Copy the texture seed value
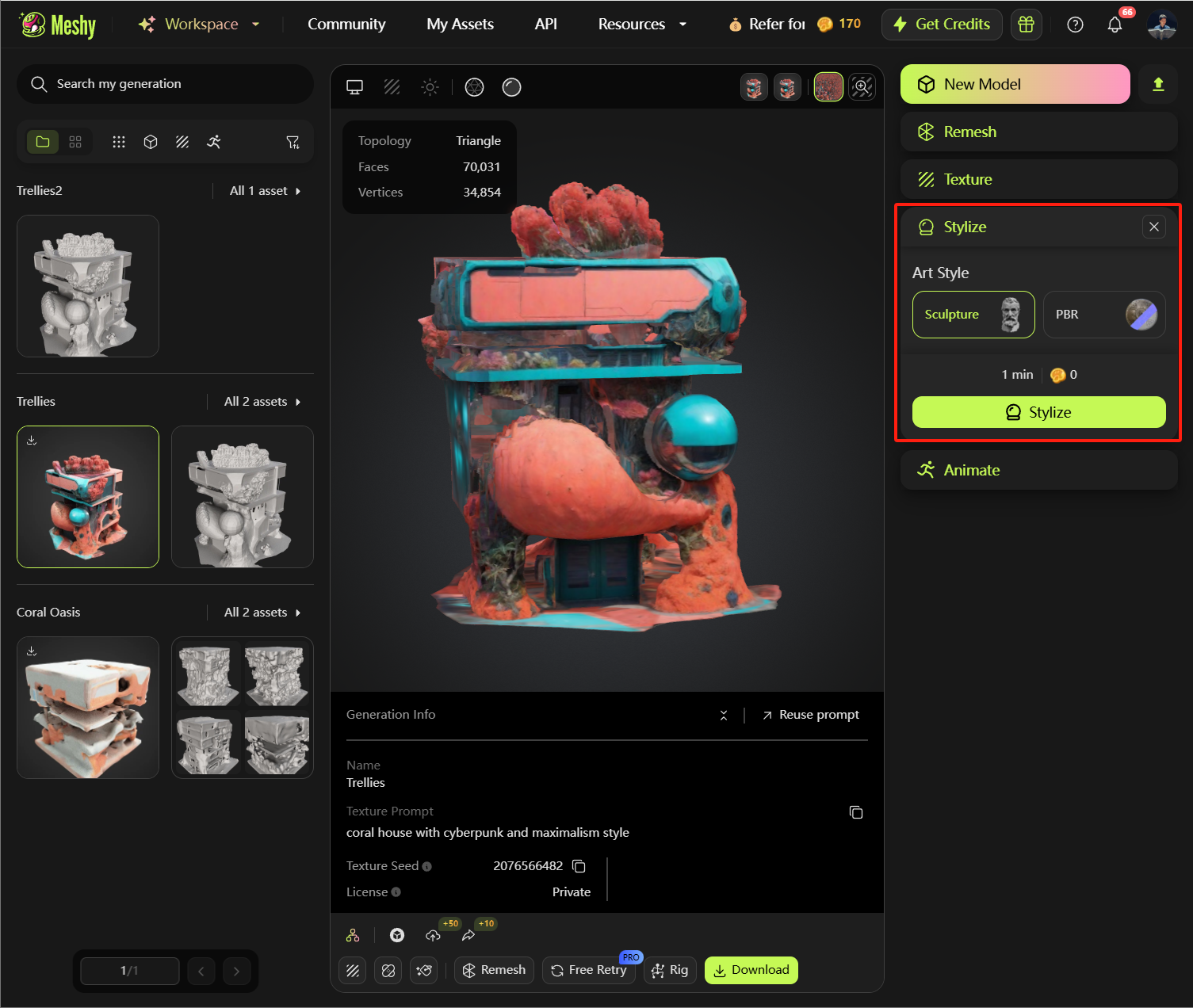 tap(579, 866)
